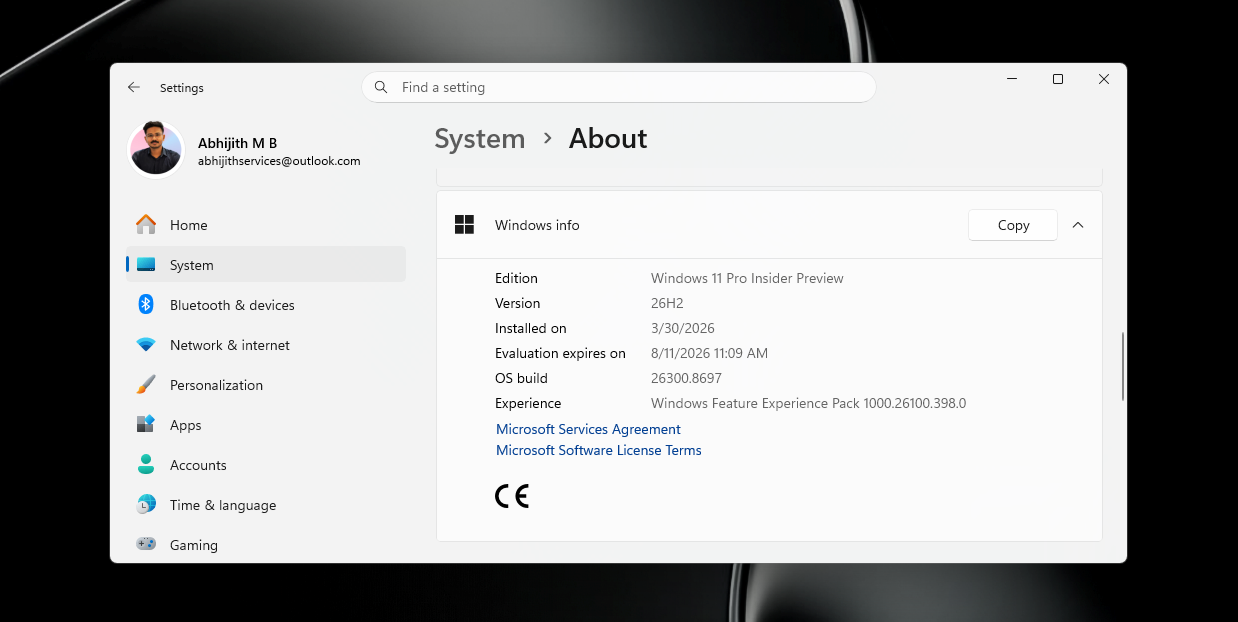Open Microsoft Services Agreement link
This screenshot has height=622, width=1238.
[x=588, y=429]
